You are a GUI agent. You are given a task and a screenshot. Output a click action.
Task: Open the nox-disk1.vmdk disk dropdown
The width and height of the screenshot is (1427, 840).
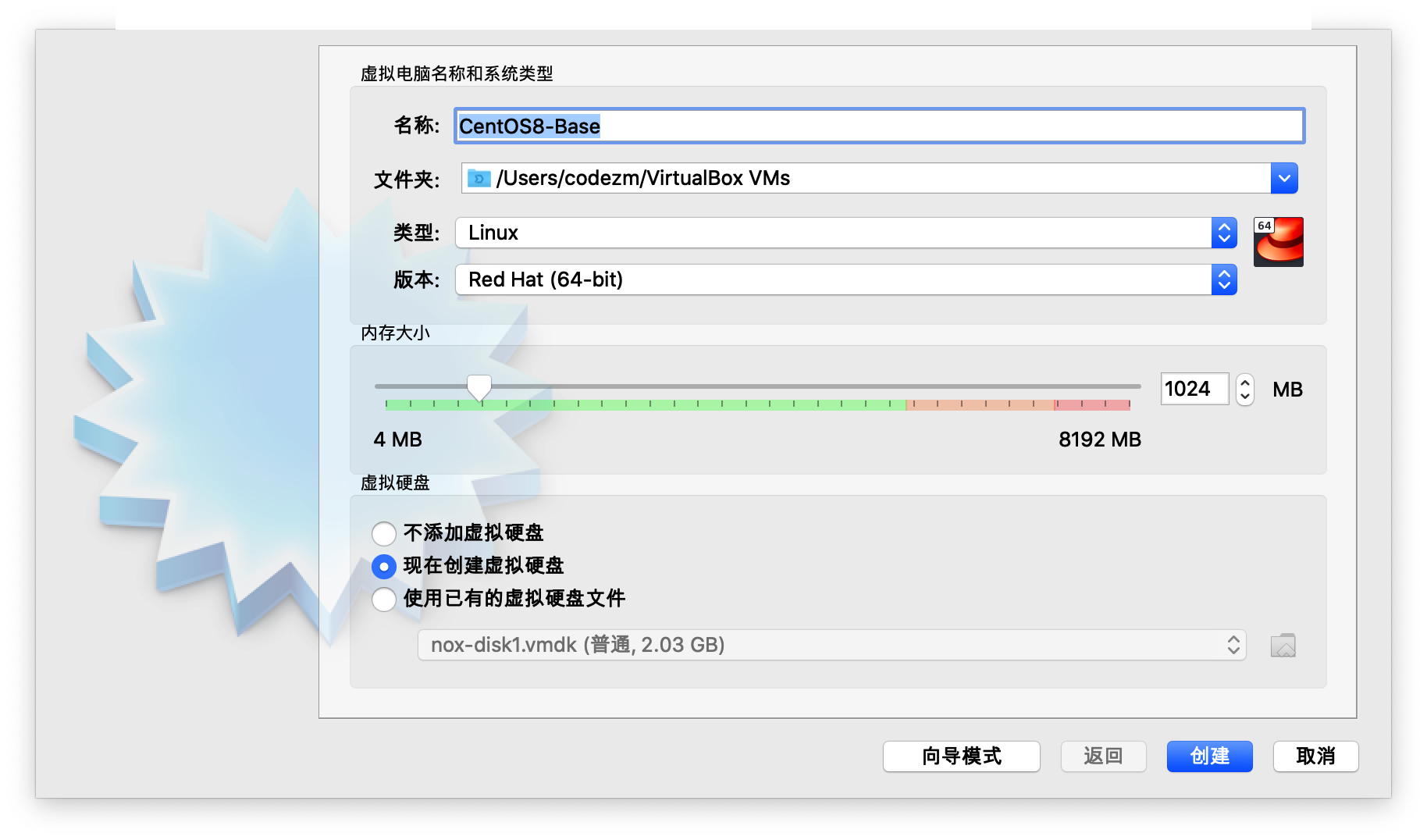[x=831, y=645]
